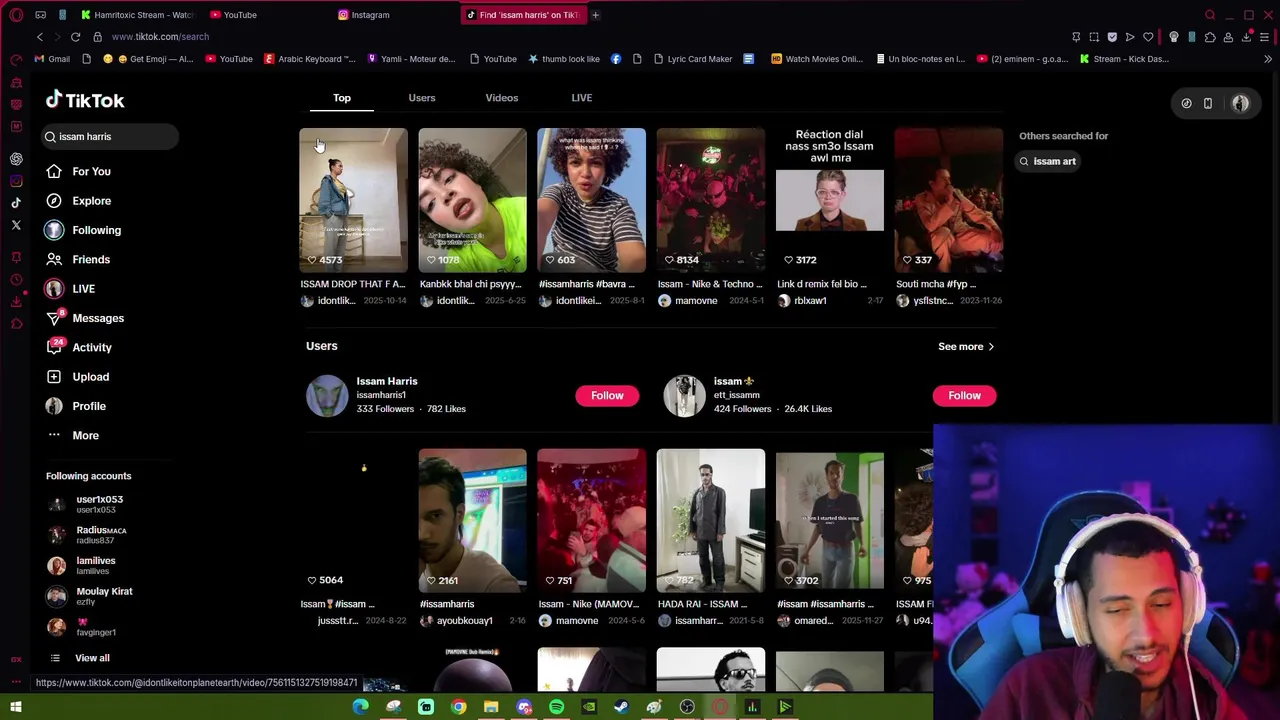Image resolution: width=1280 pixels, height=720 pixels.
Task: Click See more users link
Action: (x=966, y=347)
